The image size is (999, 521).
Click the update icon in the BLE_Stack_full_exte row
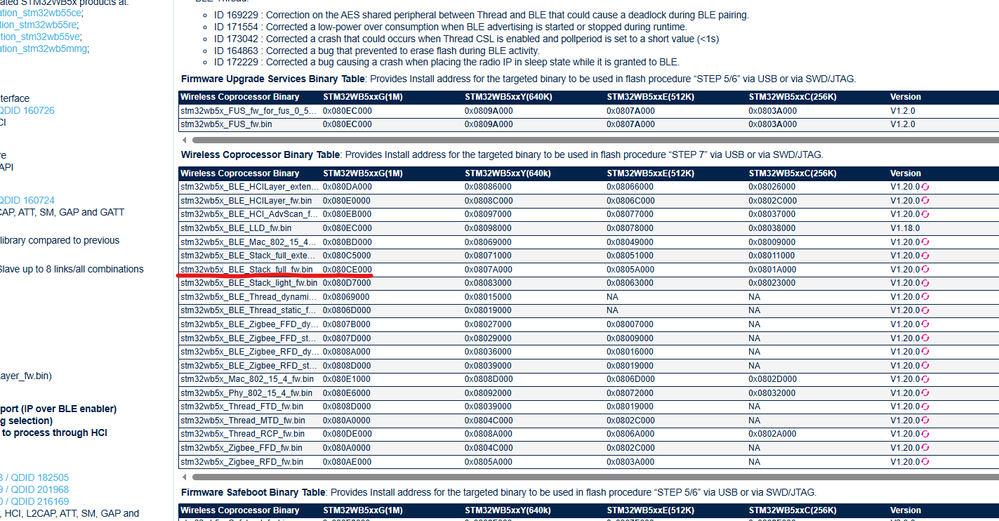(925, 256)
